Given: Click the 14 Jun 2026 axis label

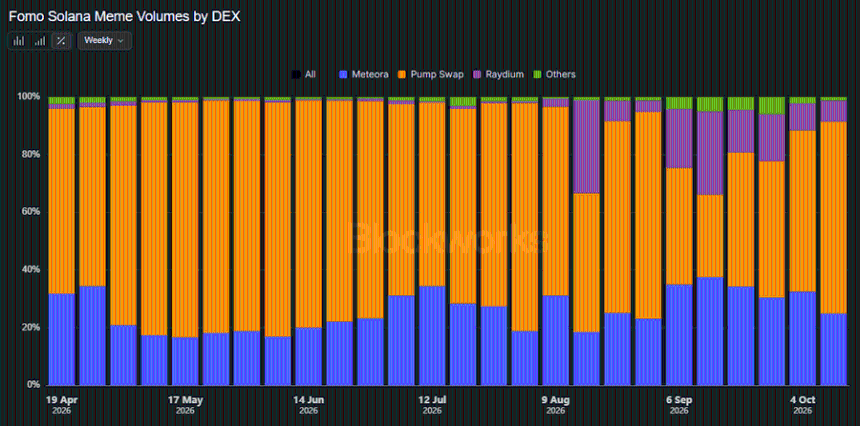Looking at the screenshot, I should 308,405.
